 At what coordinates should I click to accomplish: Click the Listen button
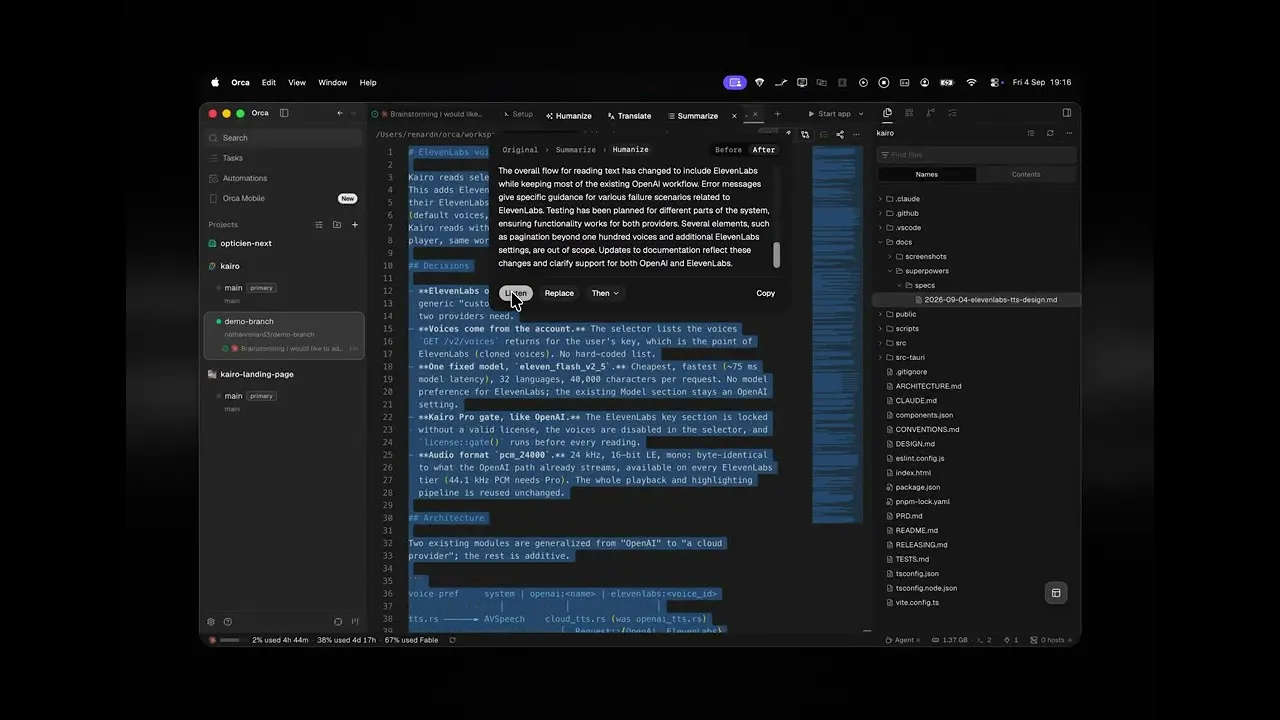click(x=516, y=293)
